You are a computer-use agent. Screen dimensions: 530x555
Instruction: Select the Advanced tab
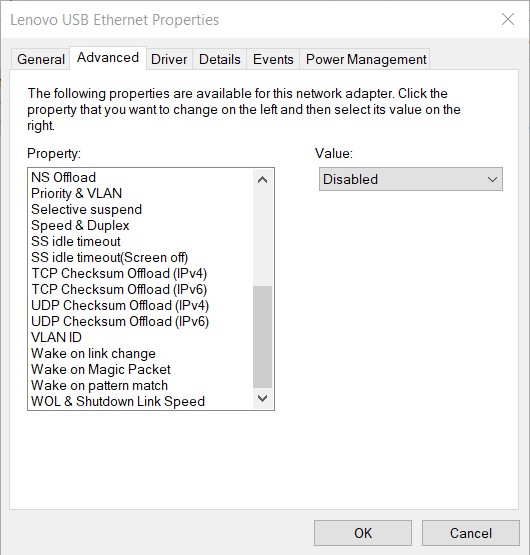pyautogui.click(x=108, y=58)
